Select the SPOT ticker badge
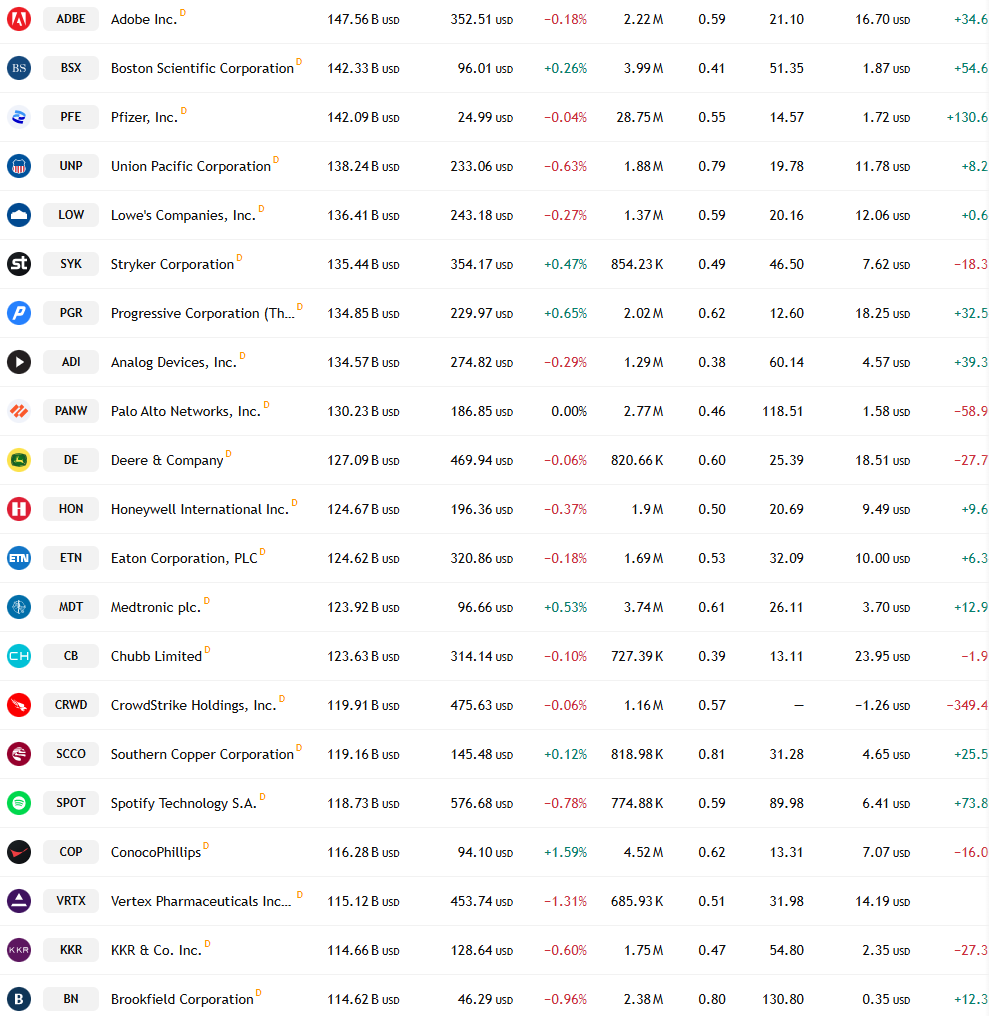This screenshot has height=1016, width=989. (x=71, y=803)
